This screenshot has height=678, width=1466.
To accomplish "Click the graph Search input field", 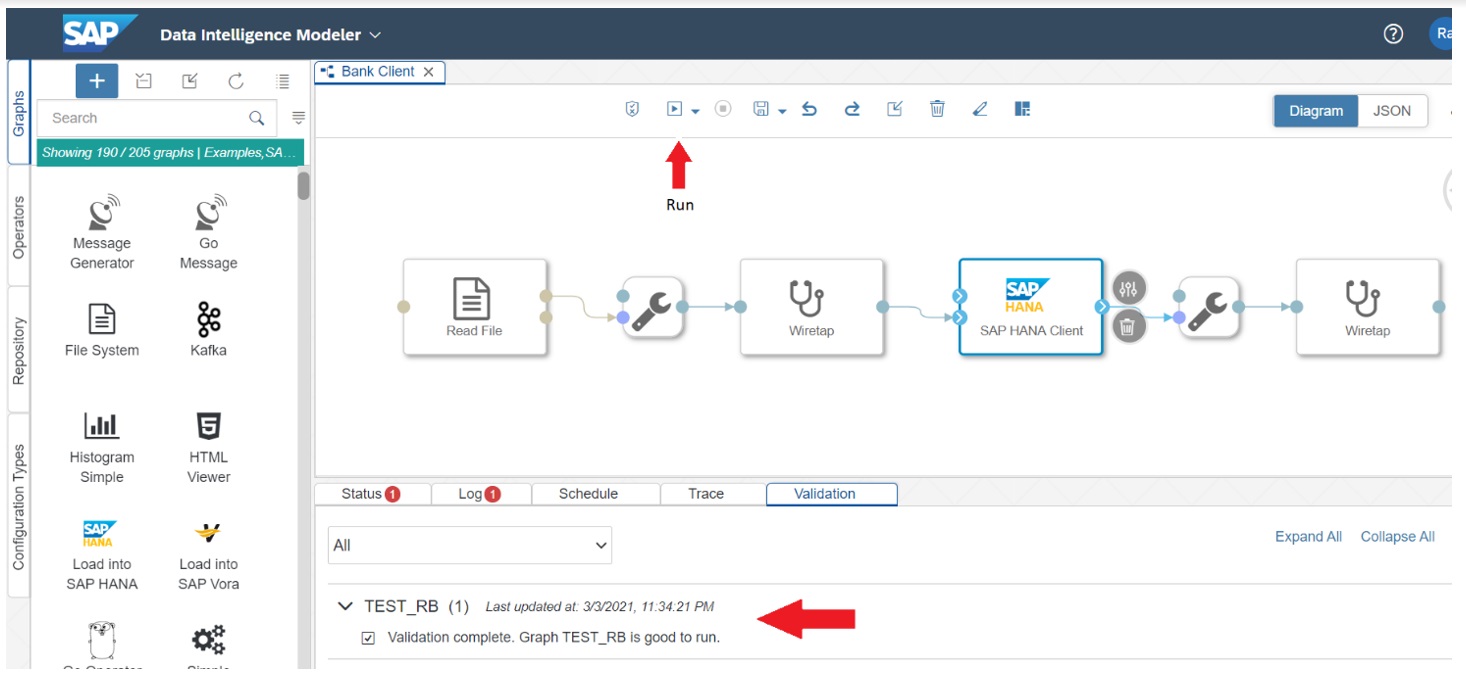I will [145, 118].
